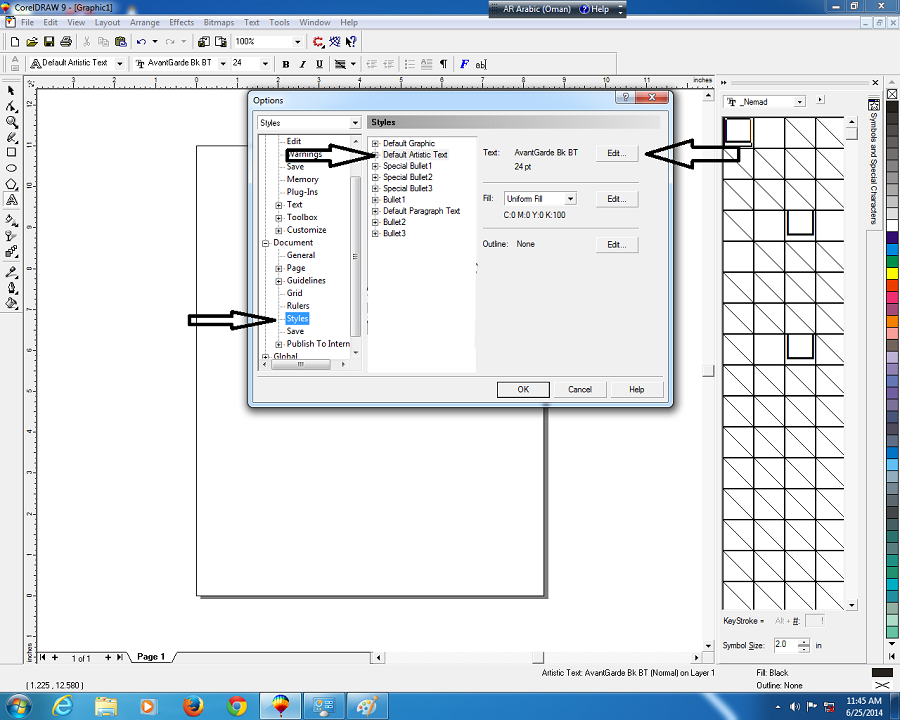
Task: Open the Bitmaps menu
Action: pos(219,22)
